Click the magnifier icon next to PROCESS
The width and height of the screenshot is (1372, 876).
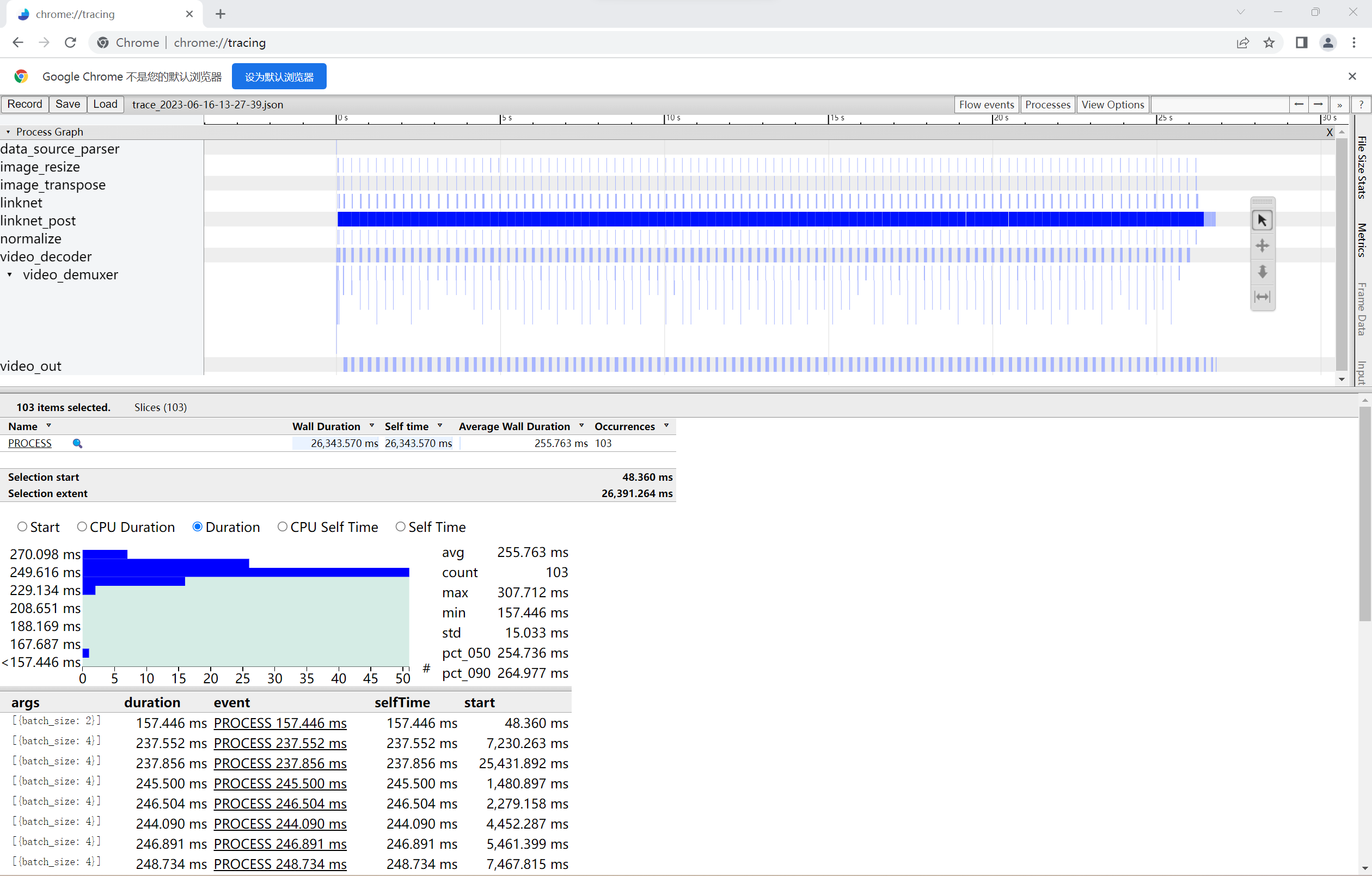(x=77, y=443)
